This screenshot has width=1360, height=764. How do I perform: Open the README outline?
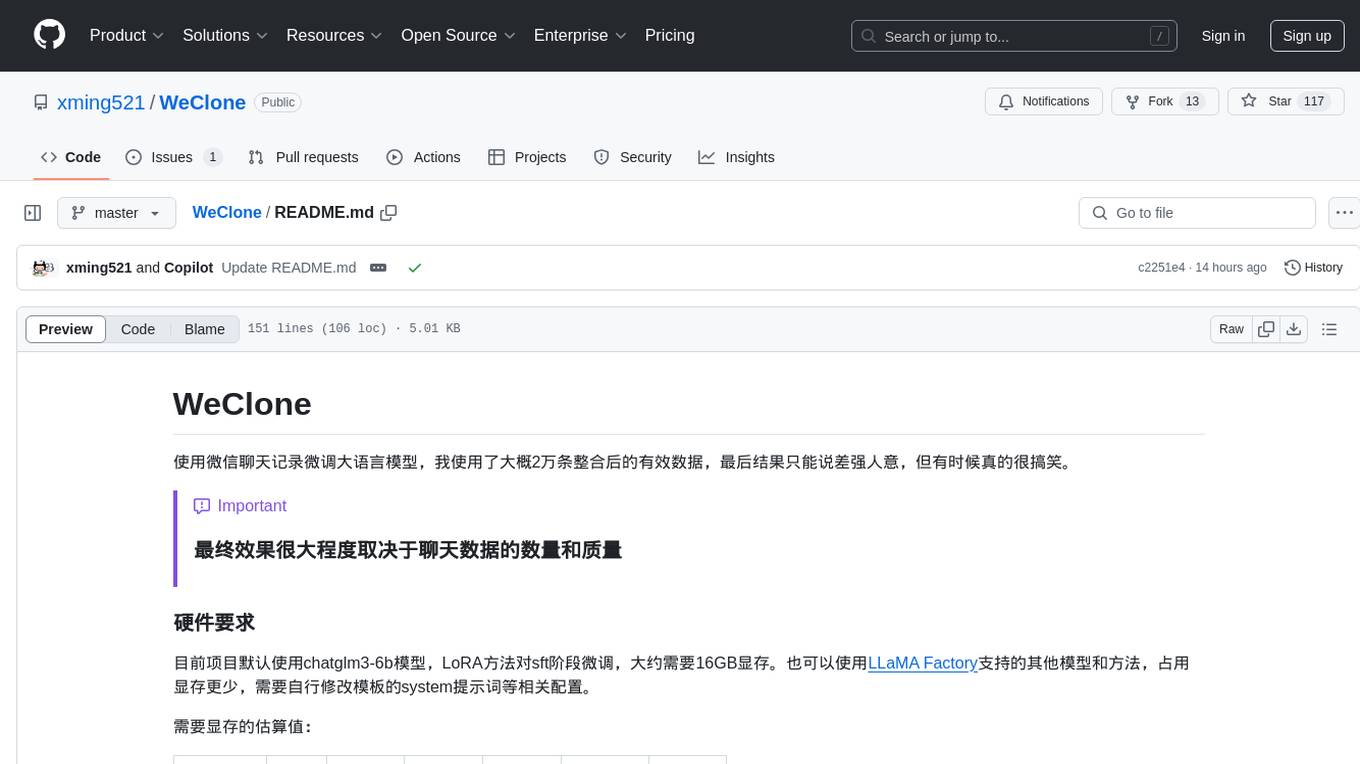coord(1329,329)
